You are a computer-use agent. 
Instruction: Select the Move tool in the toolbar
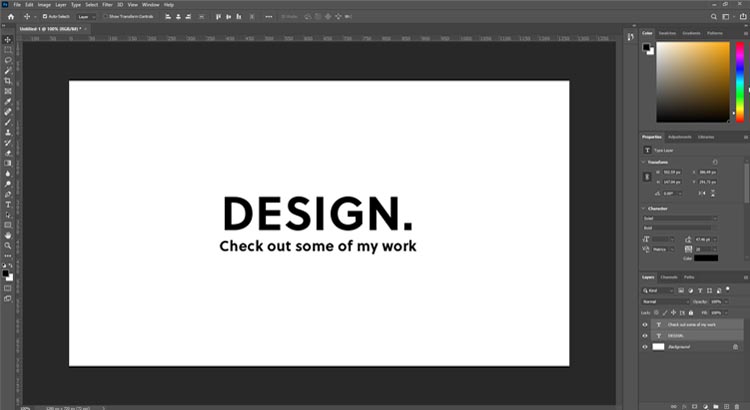(8, 39)
